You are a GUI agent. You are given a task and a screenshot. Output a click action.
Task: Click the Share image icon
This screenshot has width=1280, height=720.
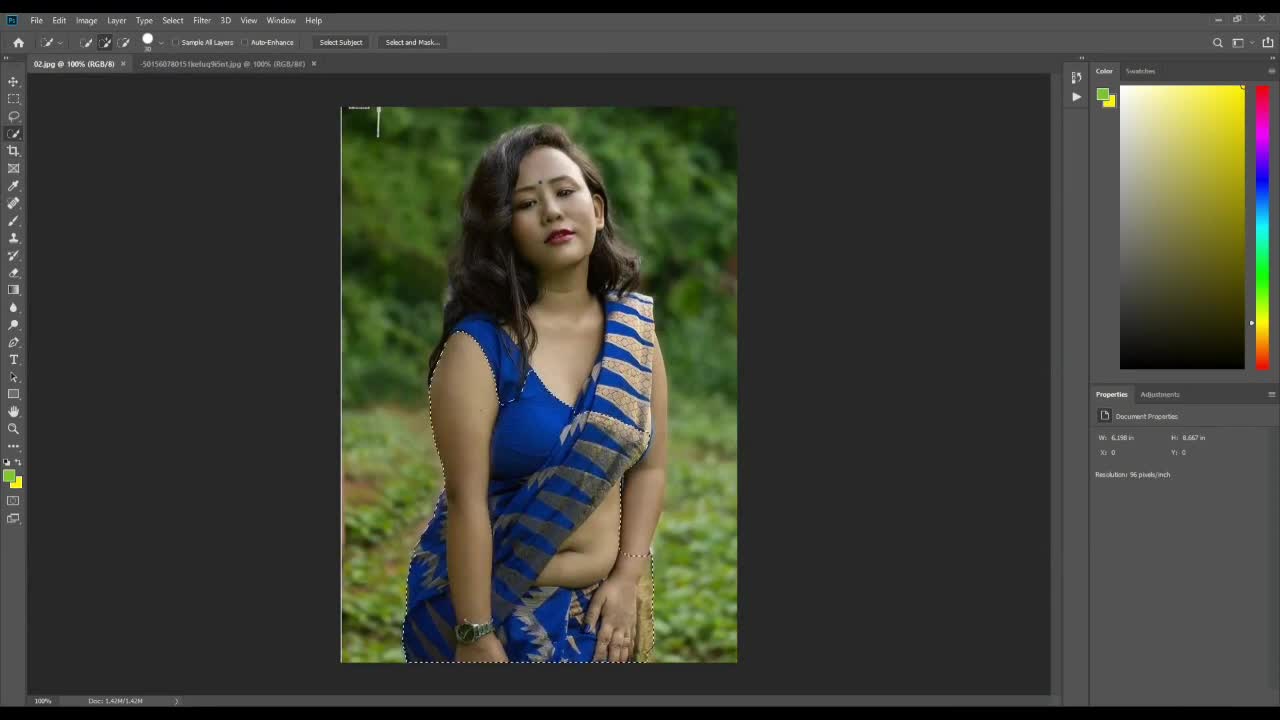click(1268, 42)
